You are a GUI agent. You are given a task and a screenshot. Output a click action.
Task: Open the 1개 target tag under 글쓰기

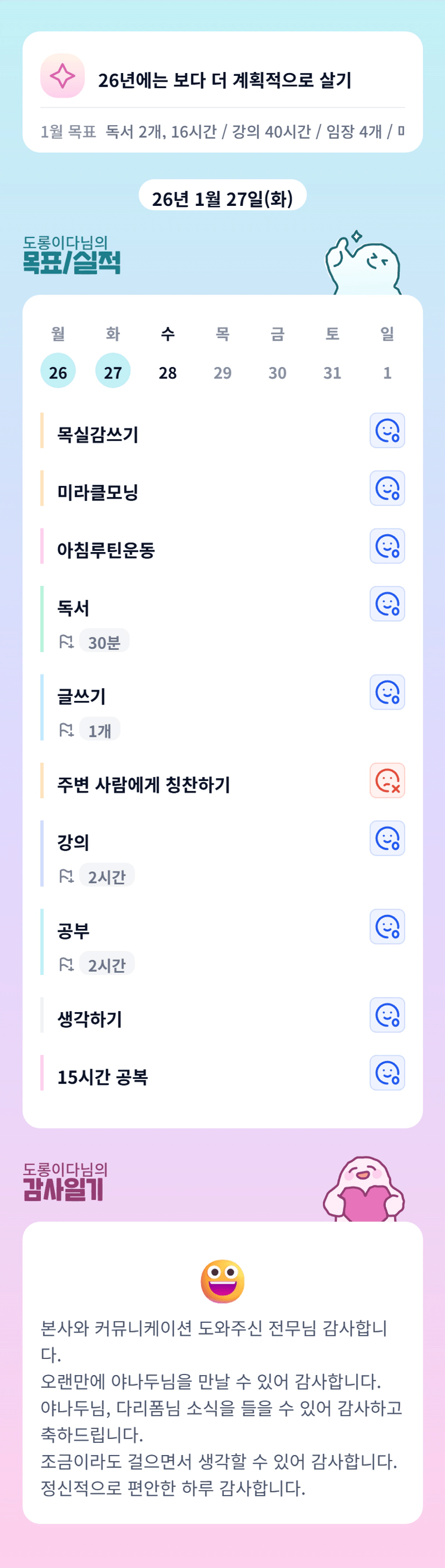(100, 731)
